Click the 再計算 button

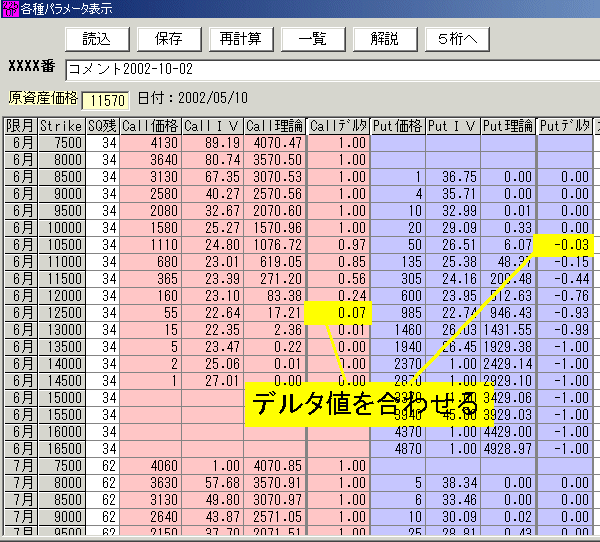click(241, 39)
